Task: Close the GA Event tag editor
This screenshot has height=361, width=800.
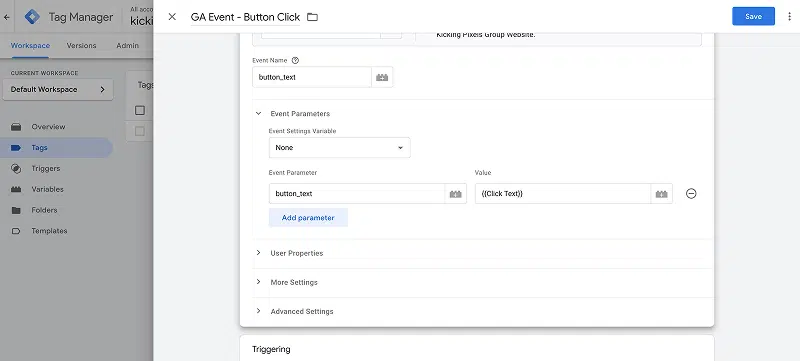Action: 172,17
